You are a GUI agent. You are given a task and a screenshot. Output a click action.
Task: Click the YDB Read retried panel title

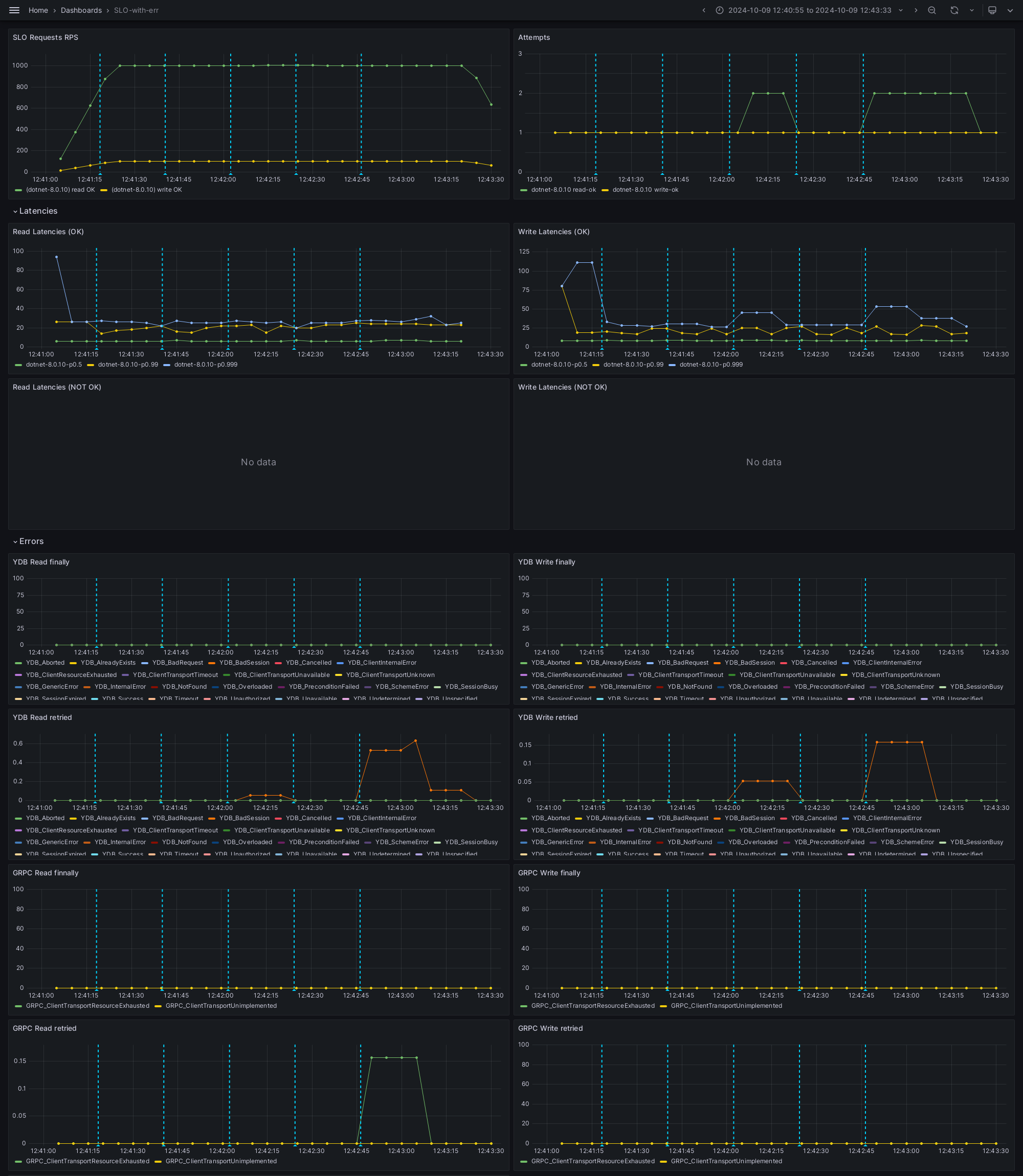42,718
